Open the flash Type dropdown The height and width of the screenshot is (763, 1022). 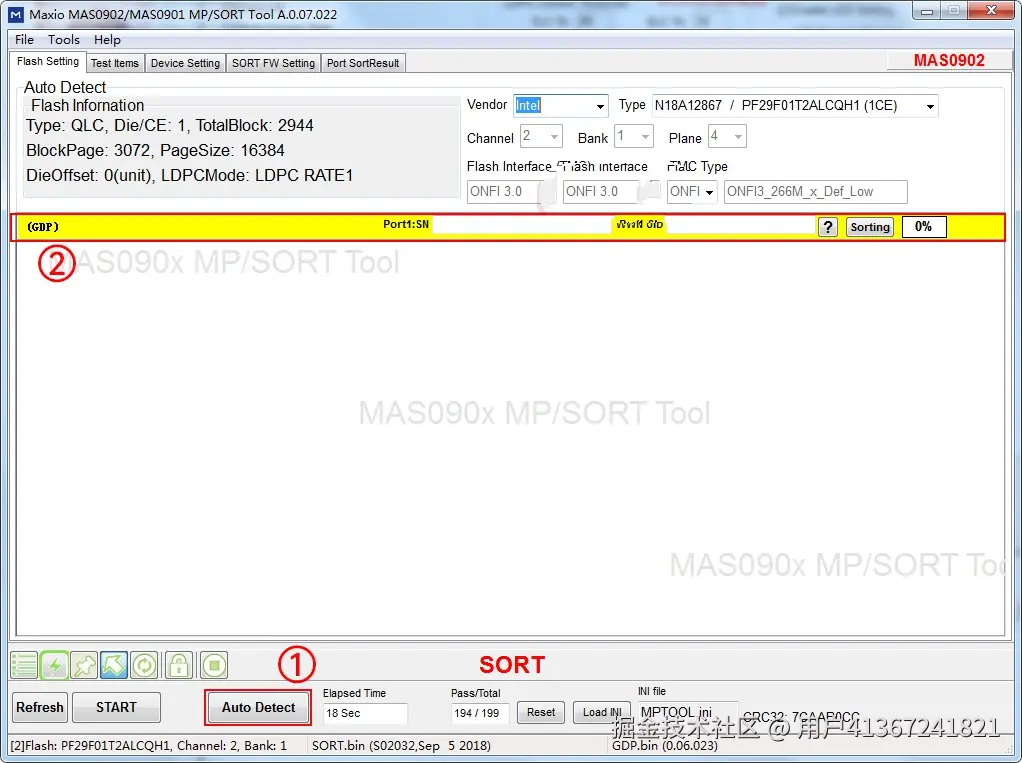pyautogui.click(x=930, y=106)
